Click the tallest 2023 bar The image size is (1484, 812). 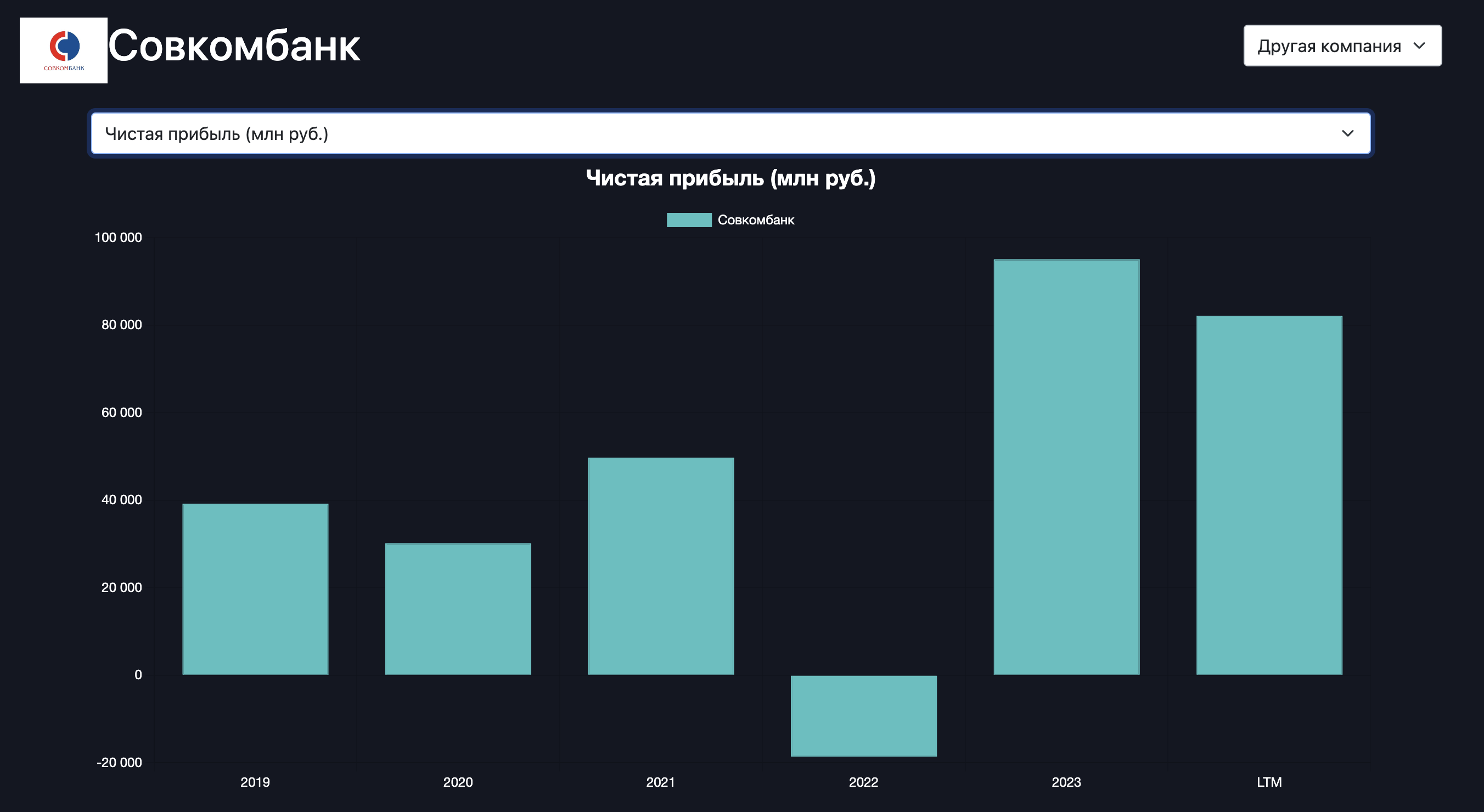1066,467
